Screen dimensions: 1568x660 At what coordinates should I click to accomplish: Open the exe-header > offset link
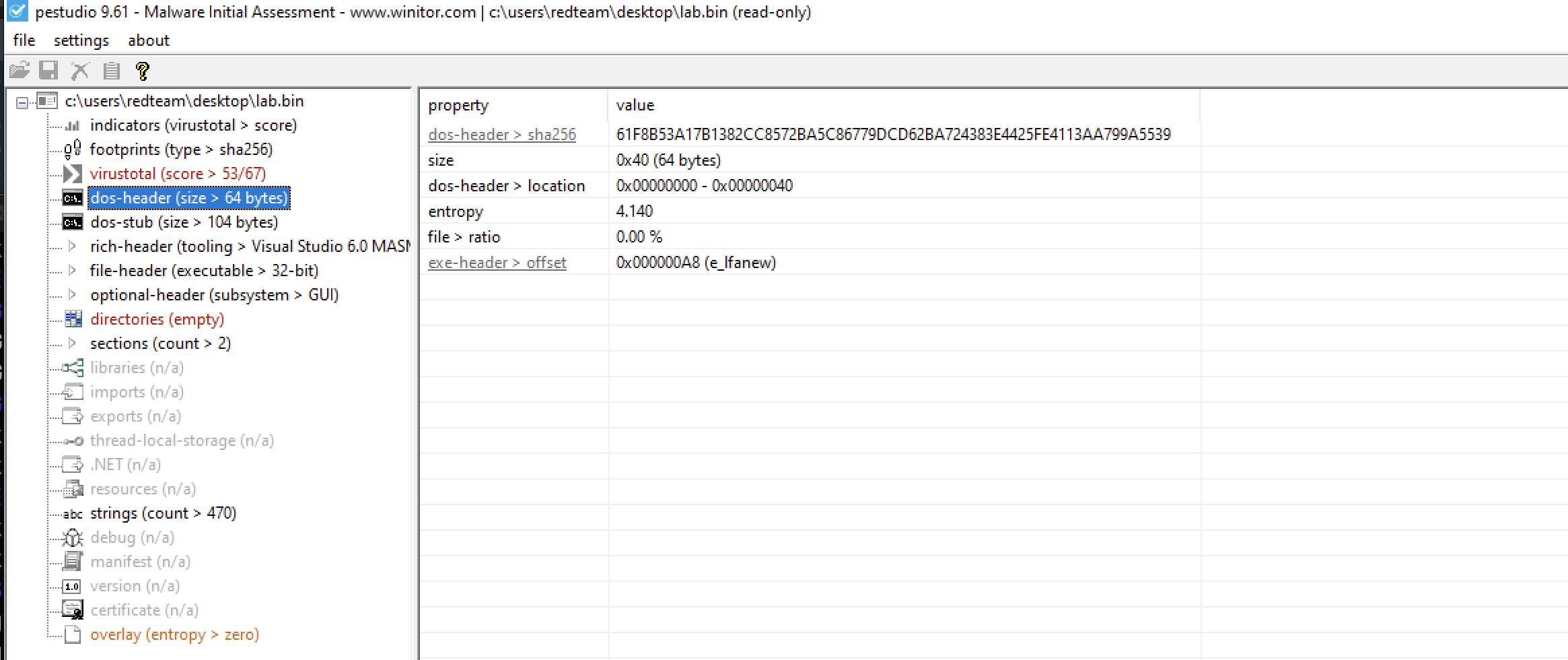point(497,263)
